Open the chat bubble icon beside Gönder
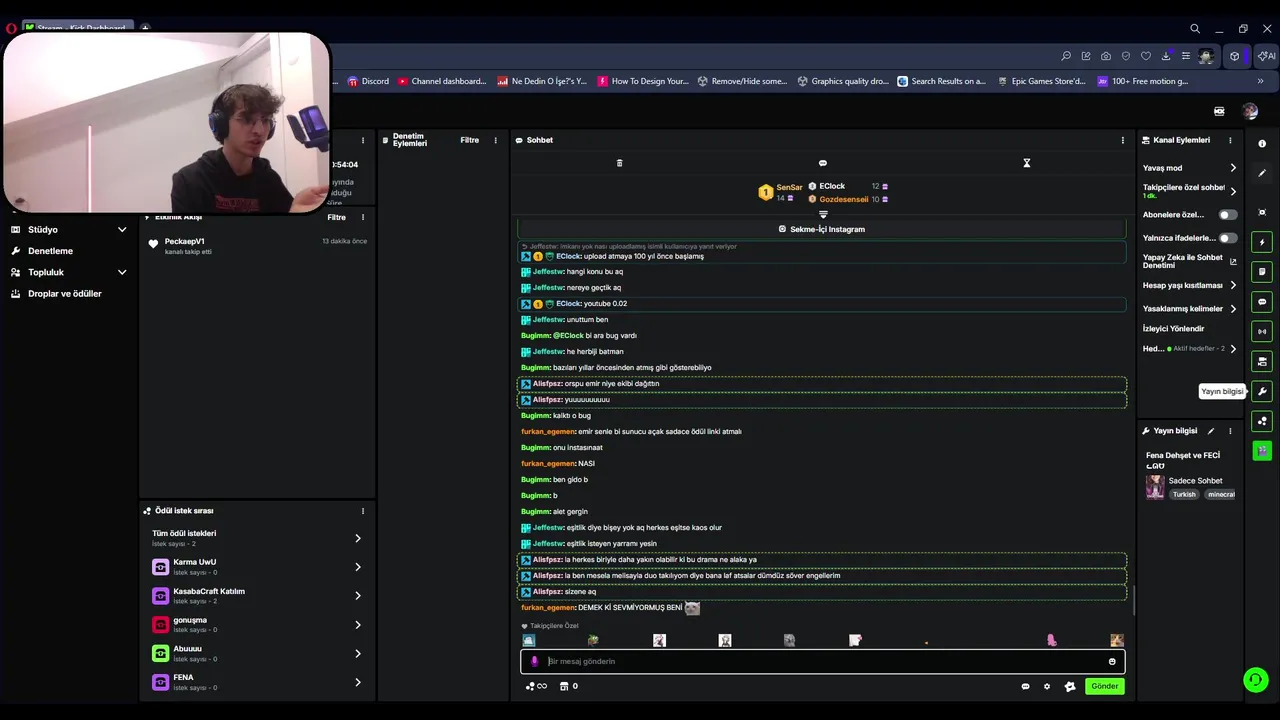The height and width of the screenshot is (720, 1280). tap(1025, 686)
